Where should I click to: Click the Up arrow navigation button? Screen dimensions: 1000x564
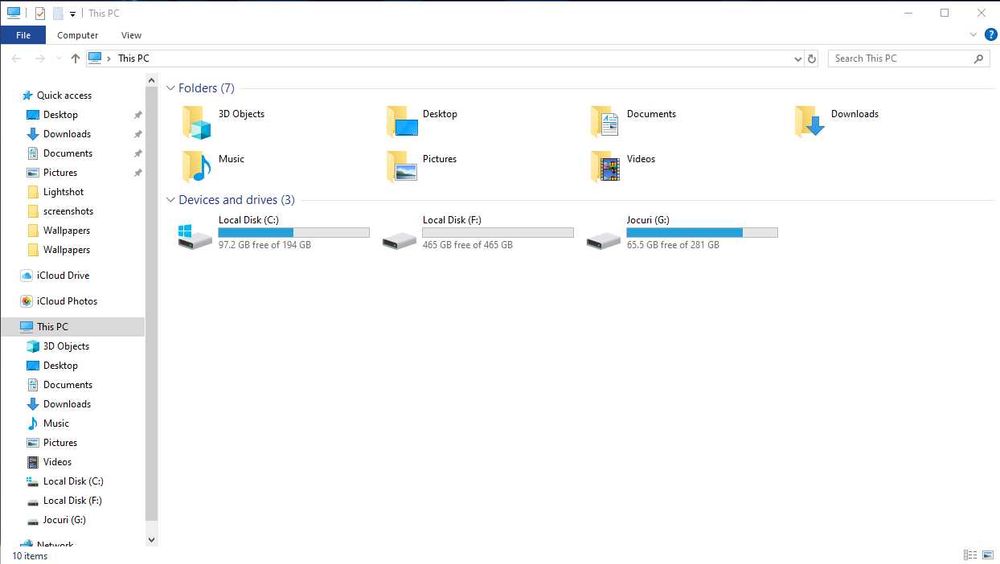pos(75,59)
